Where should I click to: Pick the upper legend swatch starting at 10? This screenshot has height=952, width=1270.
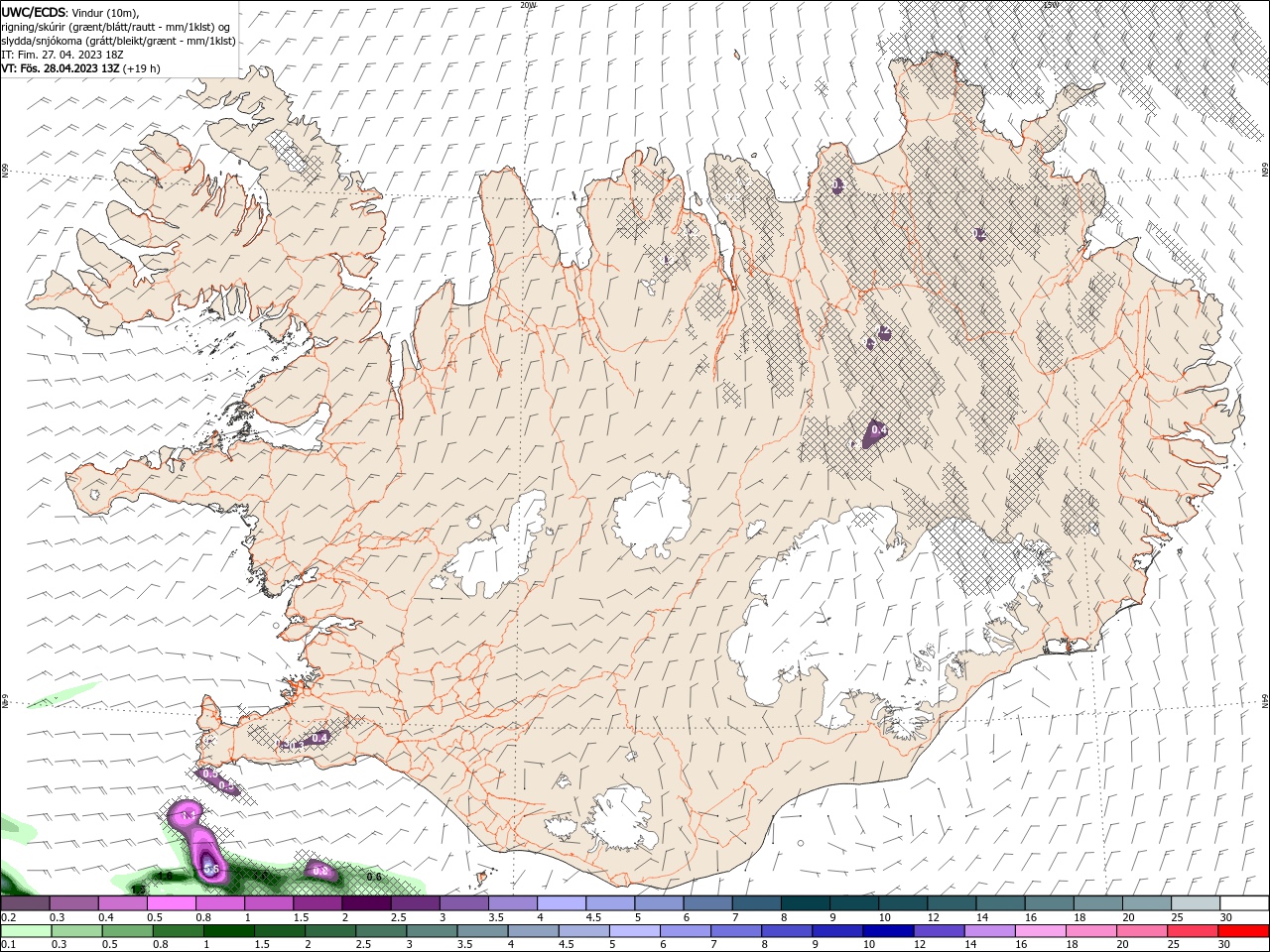pos(903,904)
